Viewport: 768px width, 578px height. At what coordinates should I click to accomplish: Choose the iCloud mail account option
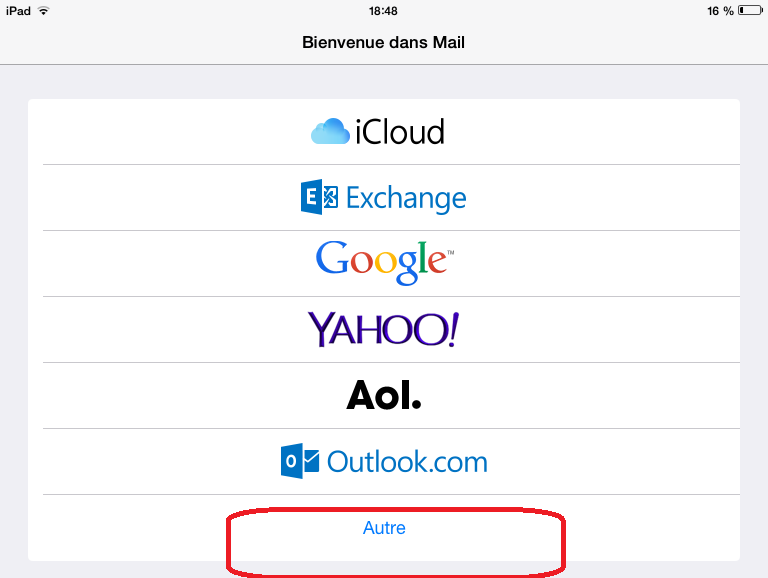[x=384, y=132]
